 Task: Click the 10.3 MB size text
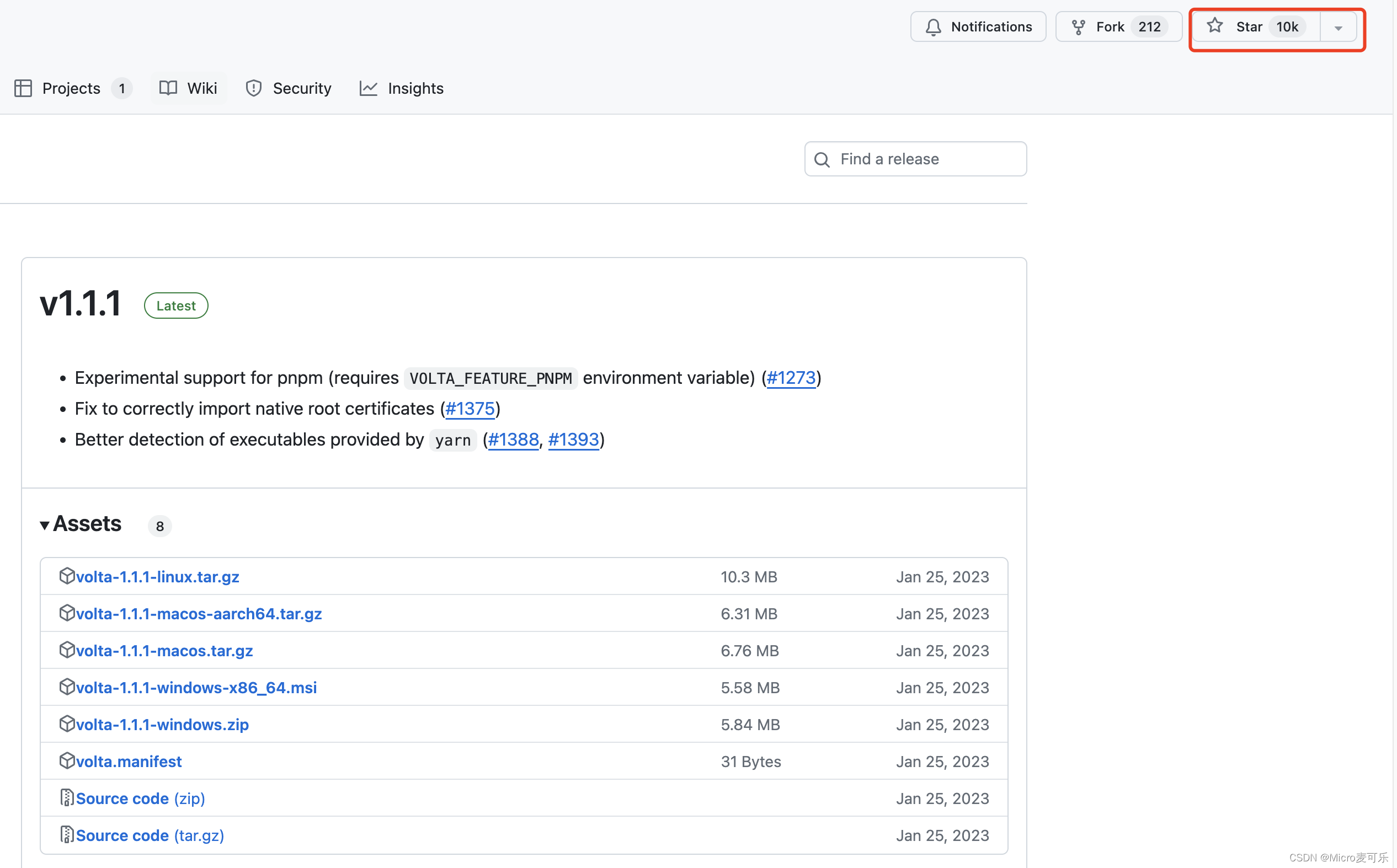click(x=749, y=577)
